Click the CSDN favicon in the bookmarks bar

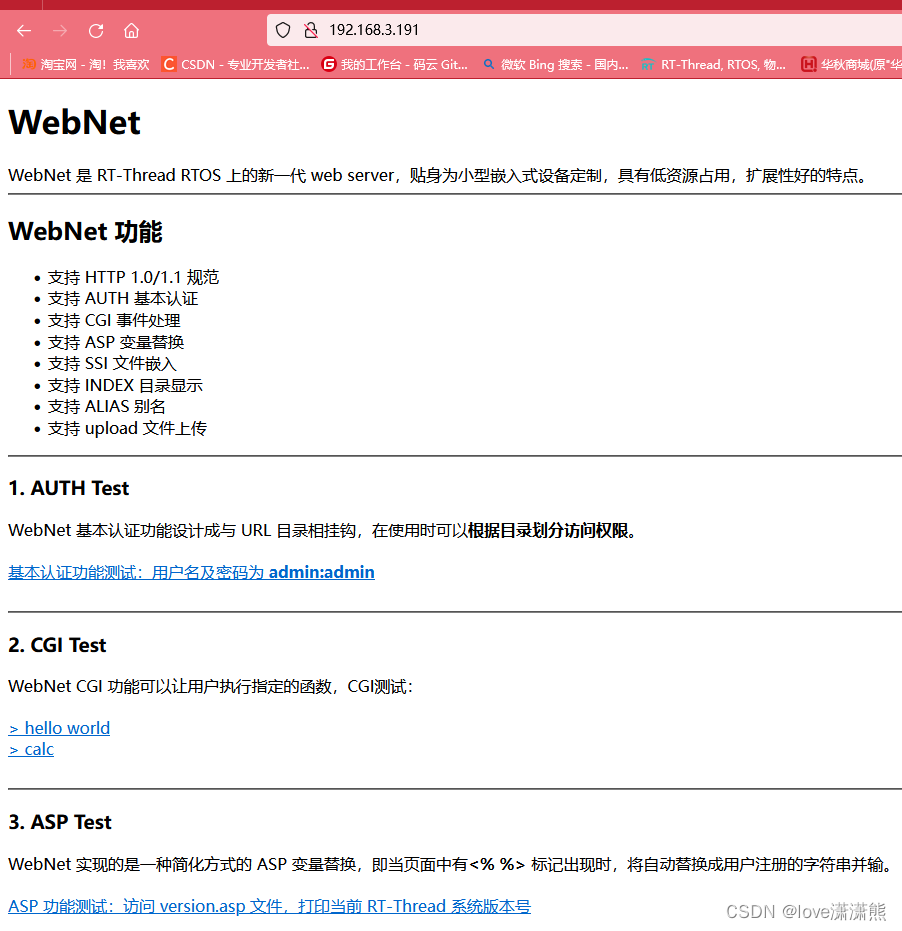[169, 64]
